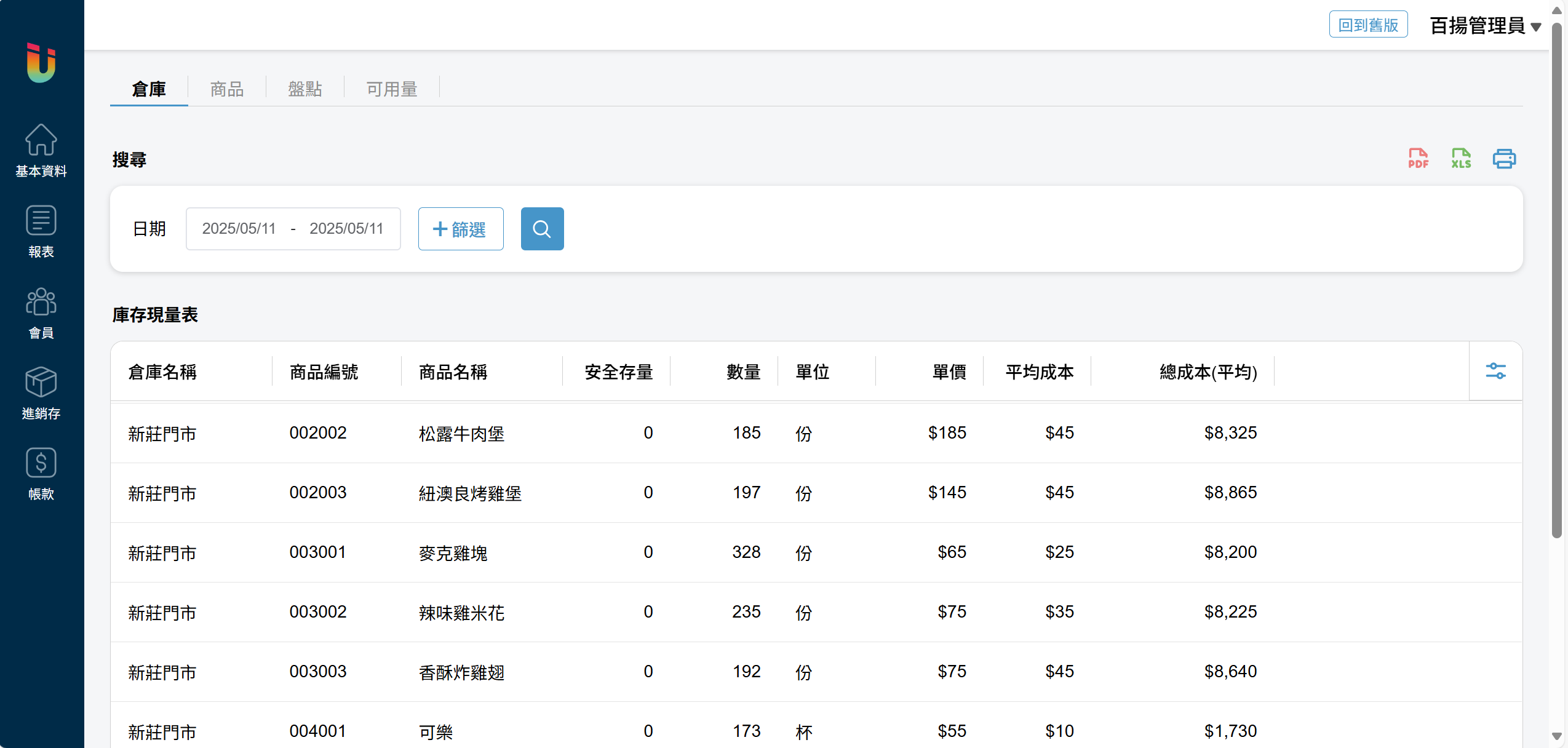The image size is (1568, 748).
Task: Click end date field 2025/05/11
Action: point(346,229)
